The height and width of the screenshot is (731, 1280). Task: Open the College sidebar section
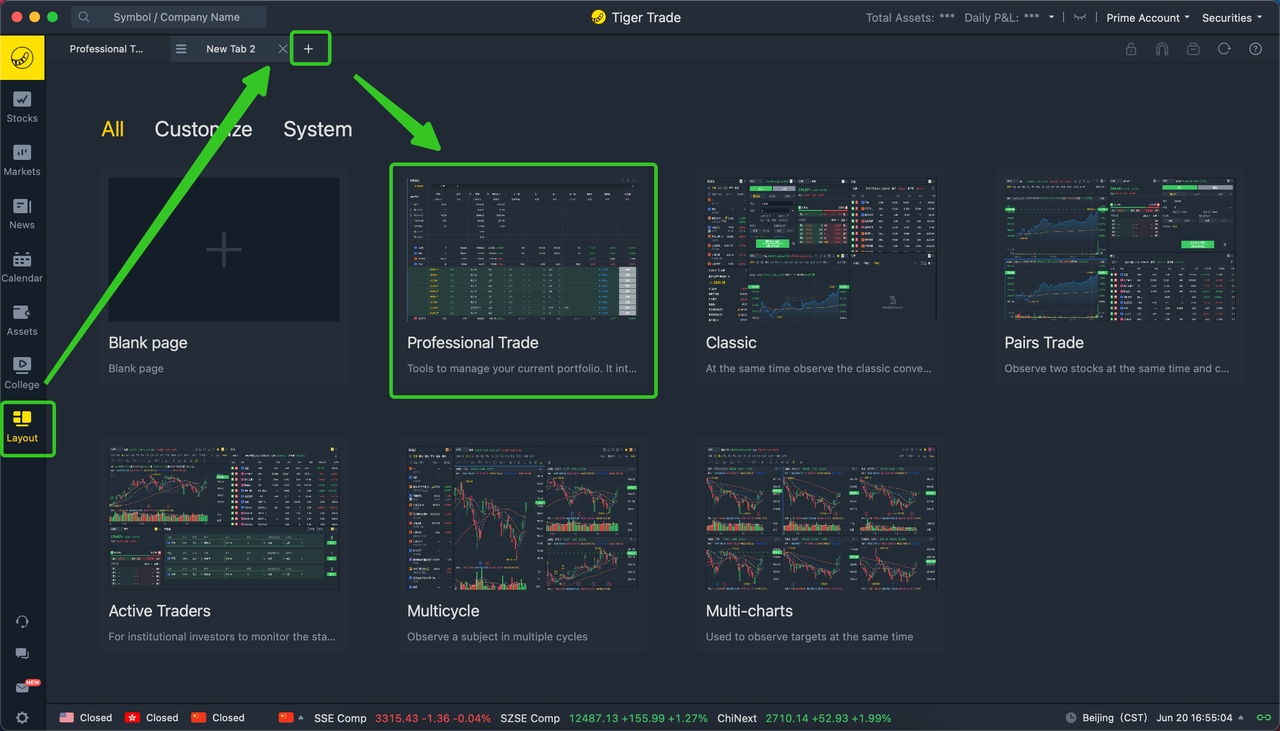coord(22,373)
